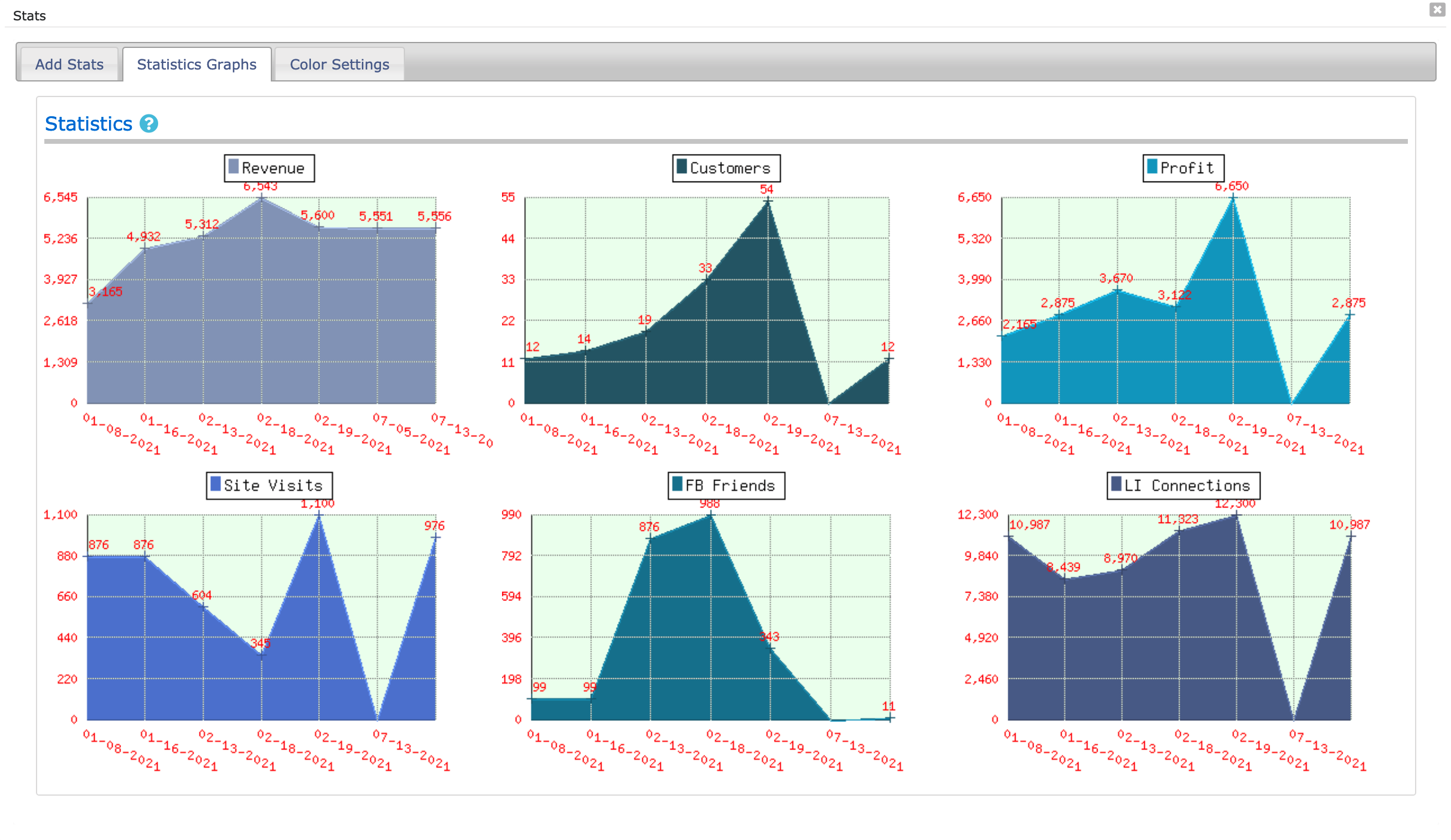This screenshot has width=1451, height=840.
Task: Click the Revenue legend color swatch
Action: tap(234, 167)
